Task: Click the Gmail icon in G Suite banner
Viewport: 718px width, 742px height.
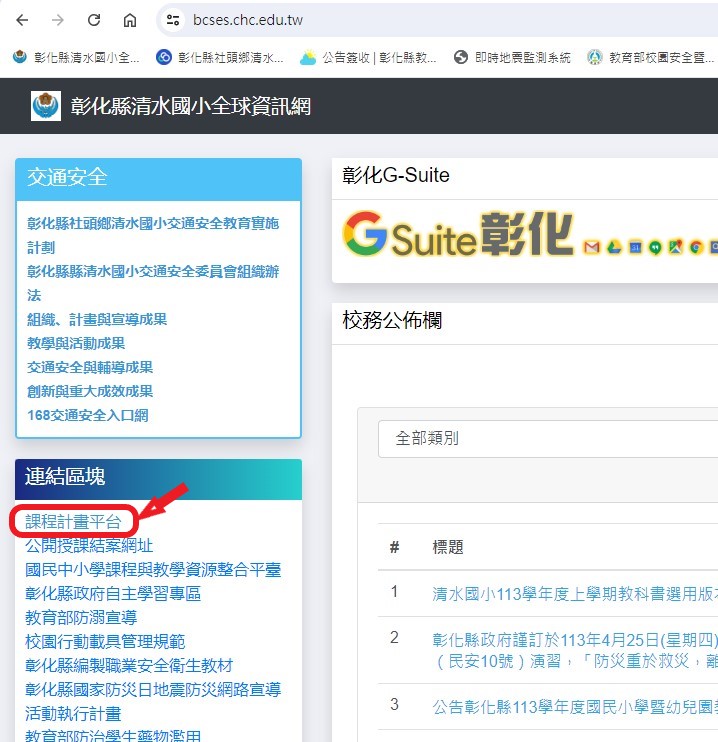Action: pos(592,247)
